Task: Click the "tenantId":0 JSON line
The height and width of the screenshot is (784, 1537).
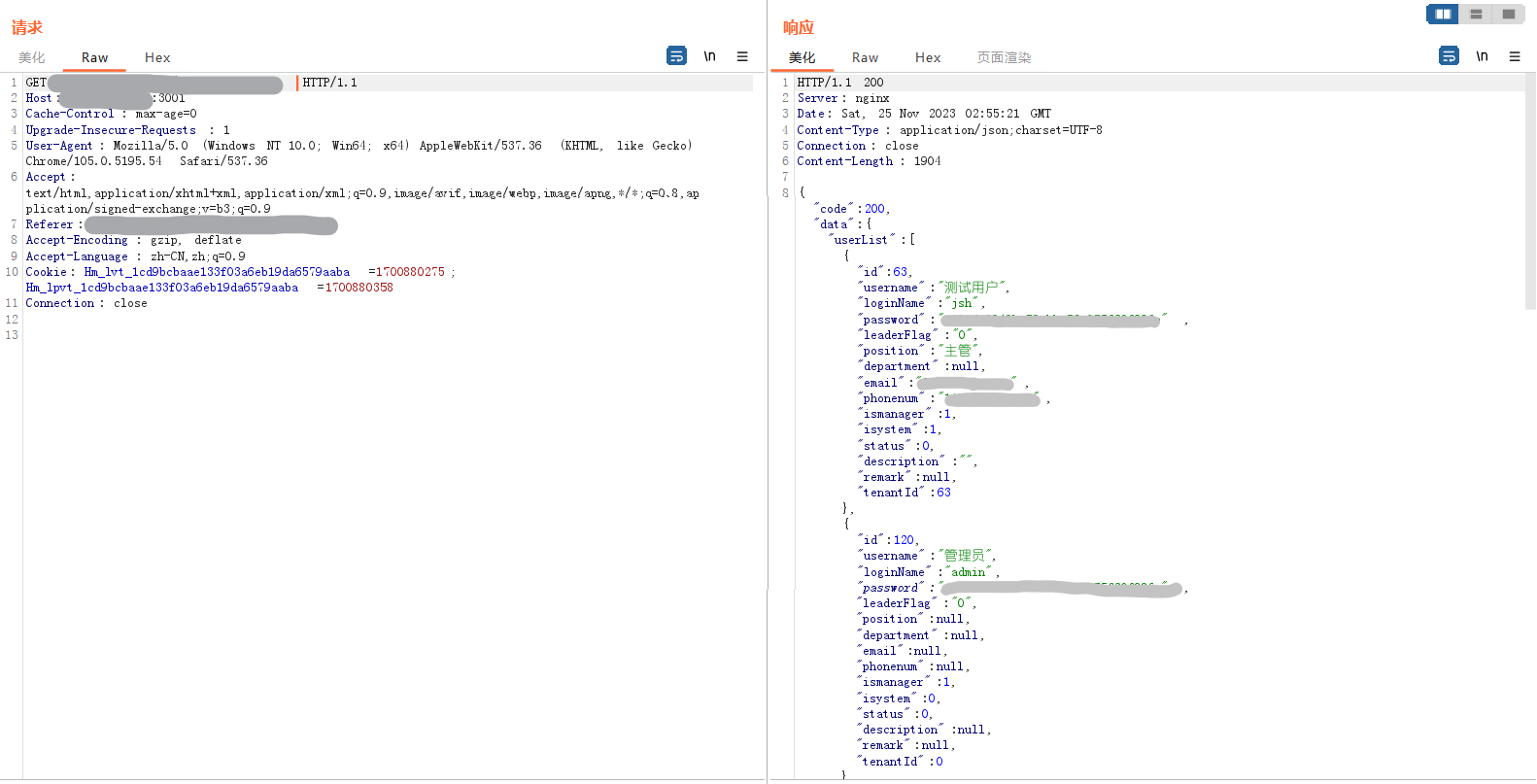Action: 901,762
